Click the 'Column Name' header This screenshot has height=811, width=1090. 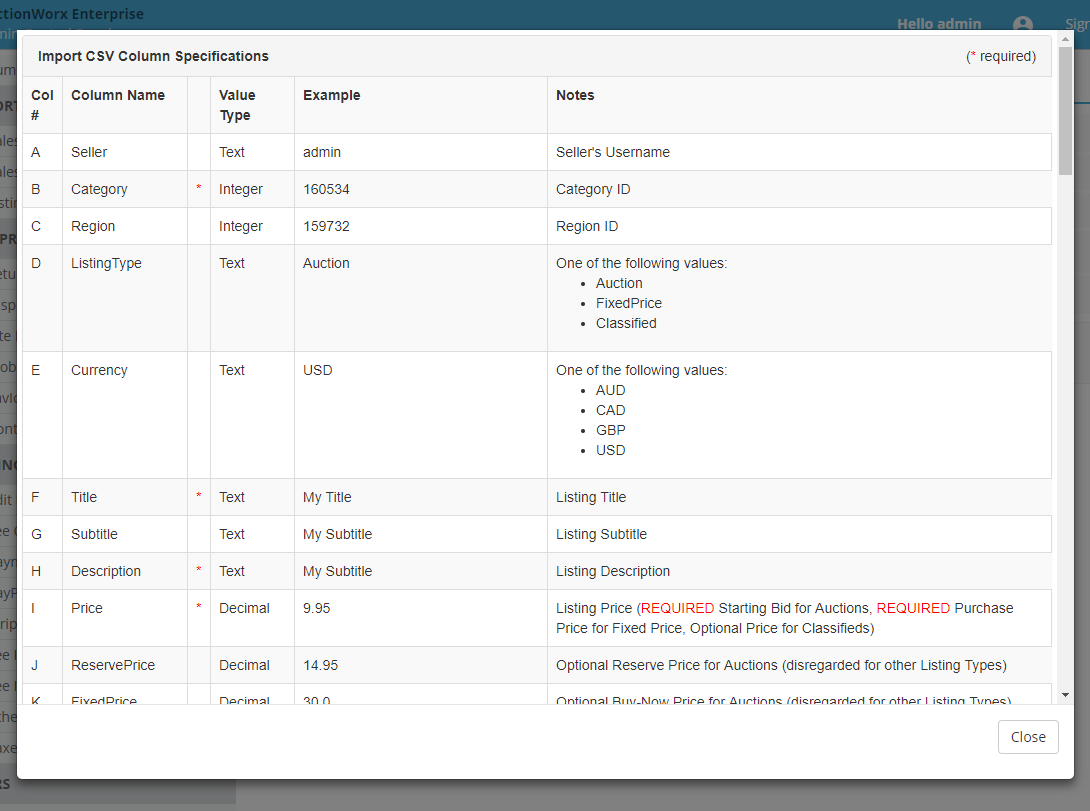pyautogui.click(x=117, y=95)
